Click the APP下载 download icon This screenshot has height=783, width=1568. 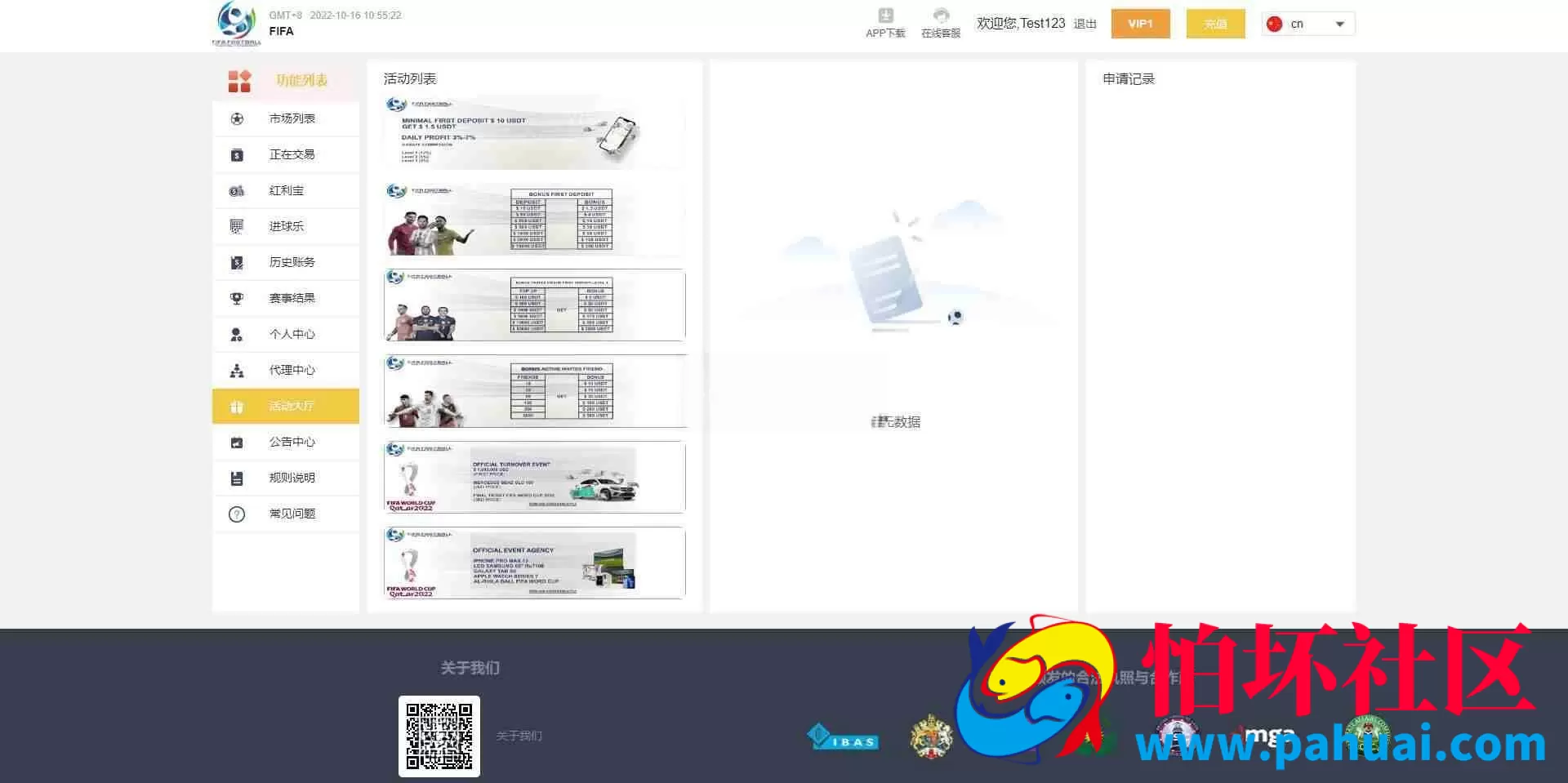tap(885, 16)
